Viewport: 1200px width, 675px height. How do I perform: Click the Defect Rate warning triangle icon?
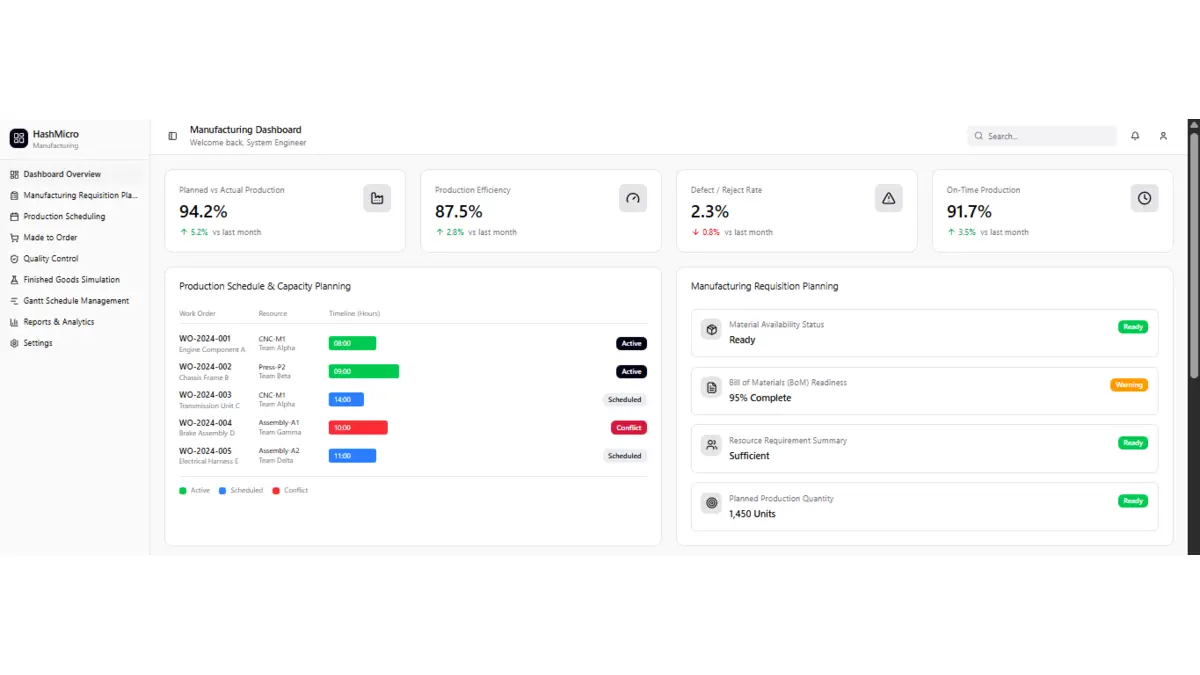tap(888, 198)
